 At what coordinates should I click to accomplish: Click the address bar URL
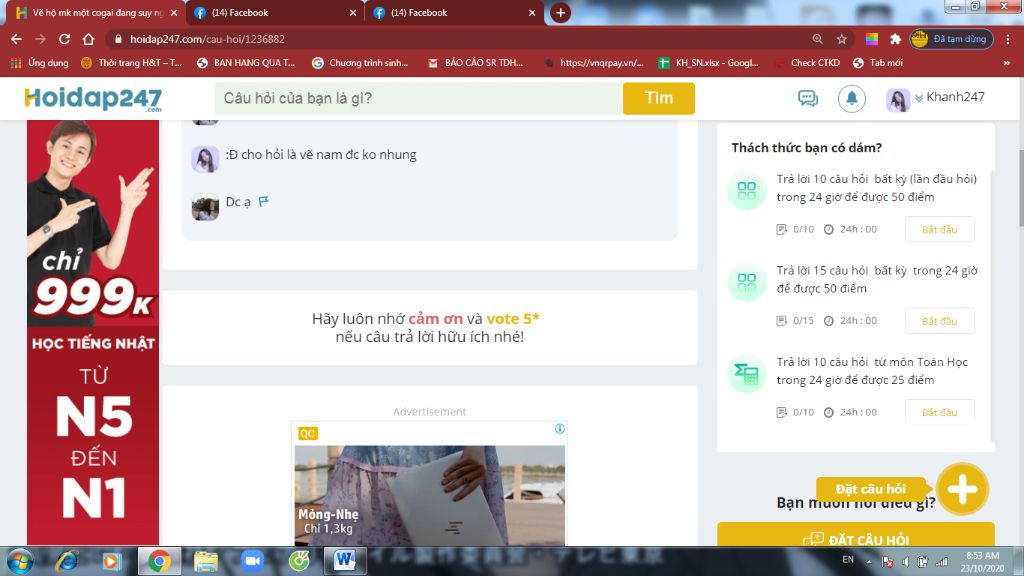tap(207, 39)
